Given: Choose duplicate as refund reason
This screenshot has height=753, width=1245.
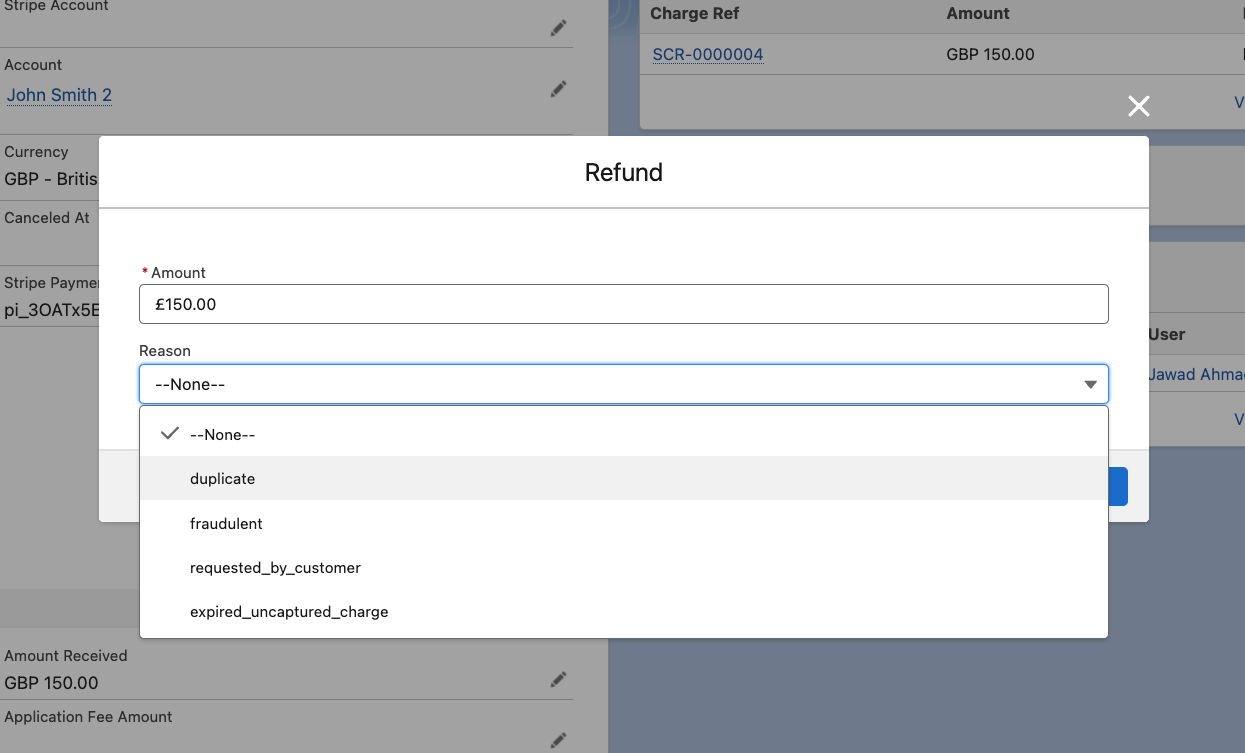Looking at the screenshot, I should [x=222, y=479].
